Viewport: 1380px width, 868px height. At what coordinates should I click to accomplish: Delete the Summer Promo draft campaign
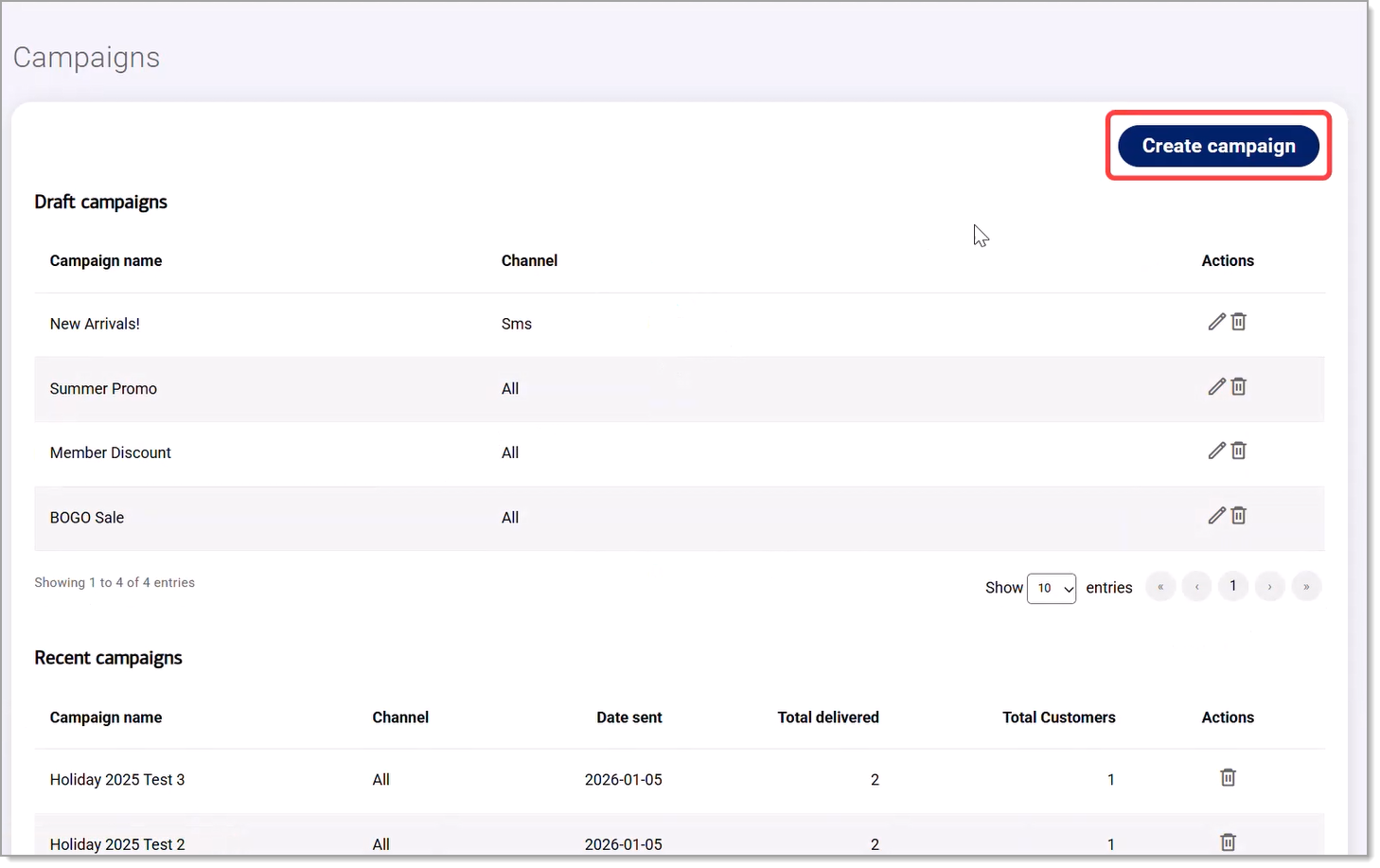pos(1239,386)
